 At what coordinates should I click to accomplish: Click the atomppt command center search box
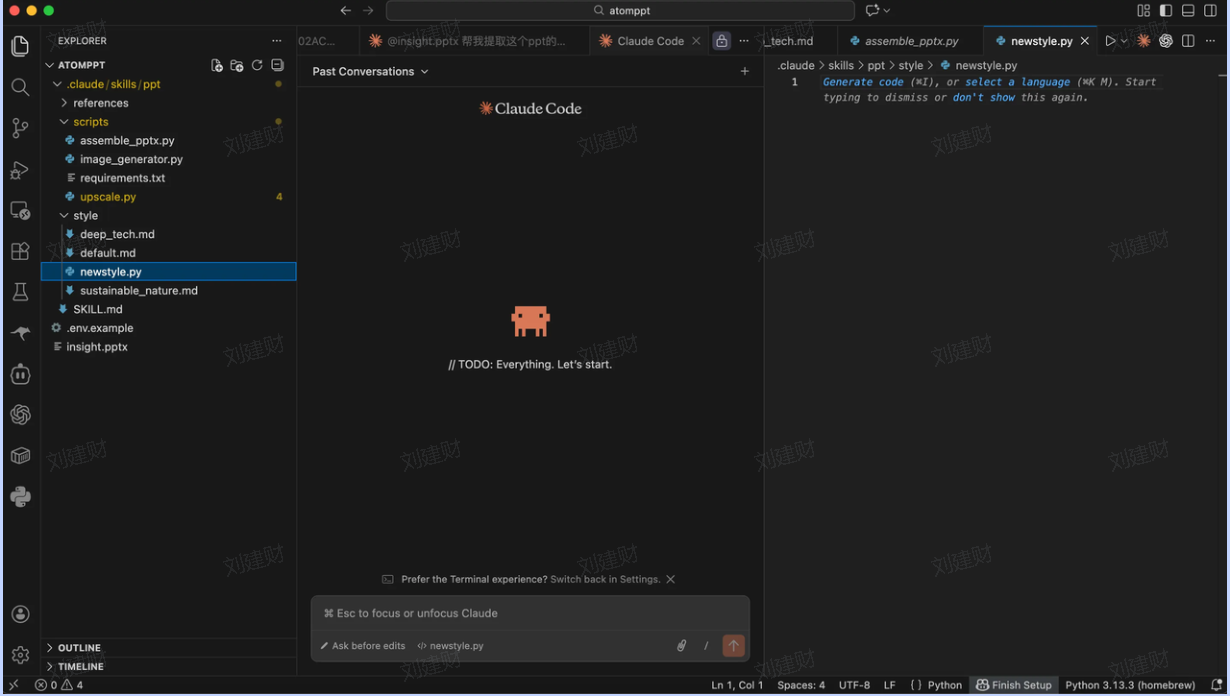[x=620, y=10]
